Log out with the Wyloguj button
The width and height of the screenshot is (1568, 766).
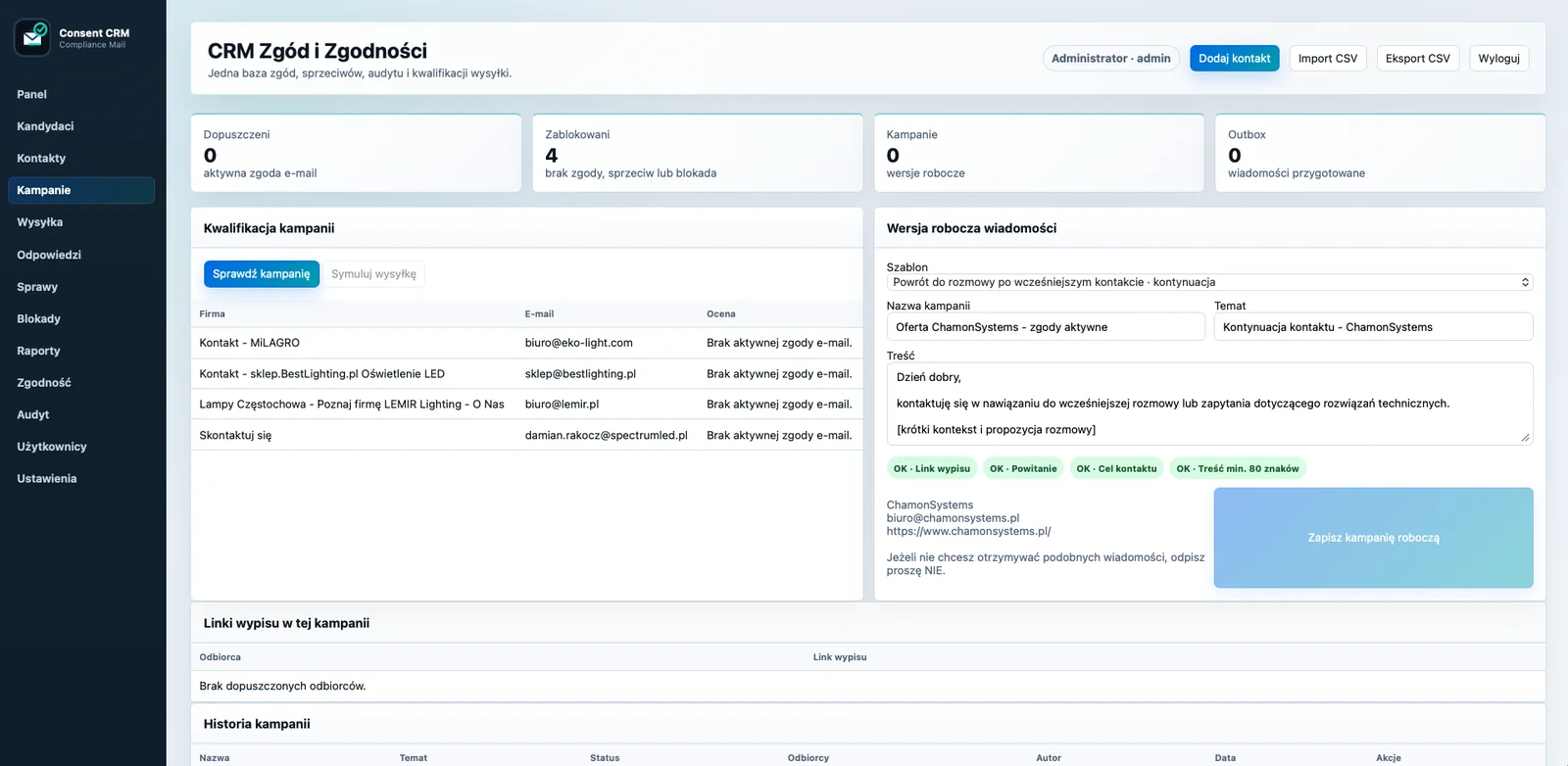coord(1498,59)
